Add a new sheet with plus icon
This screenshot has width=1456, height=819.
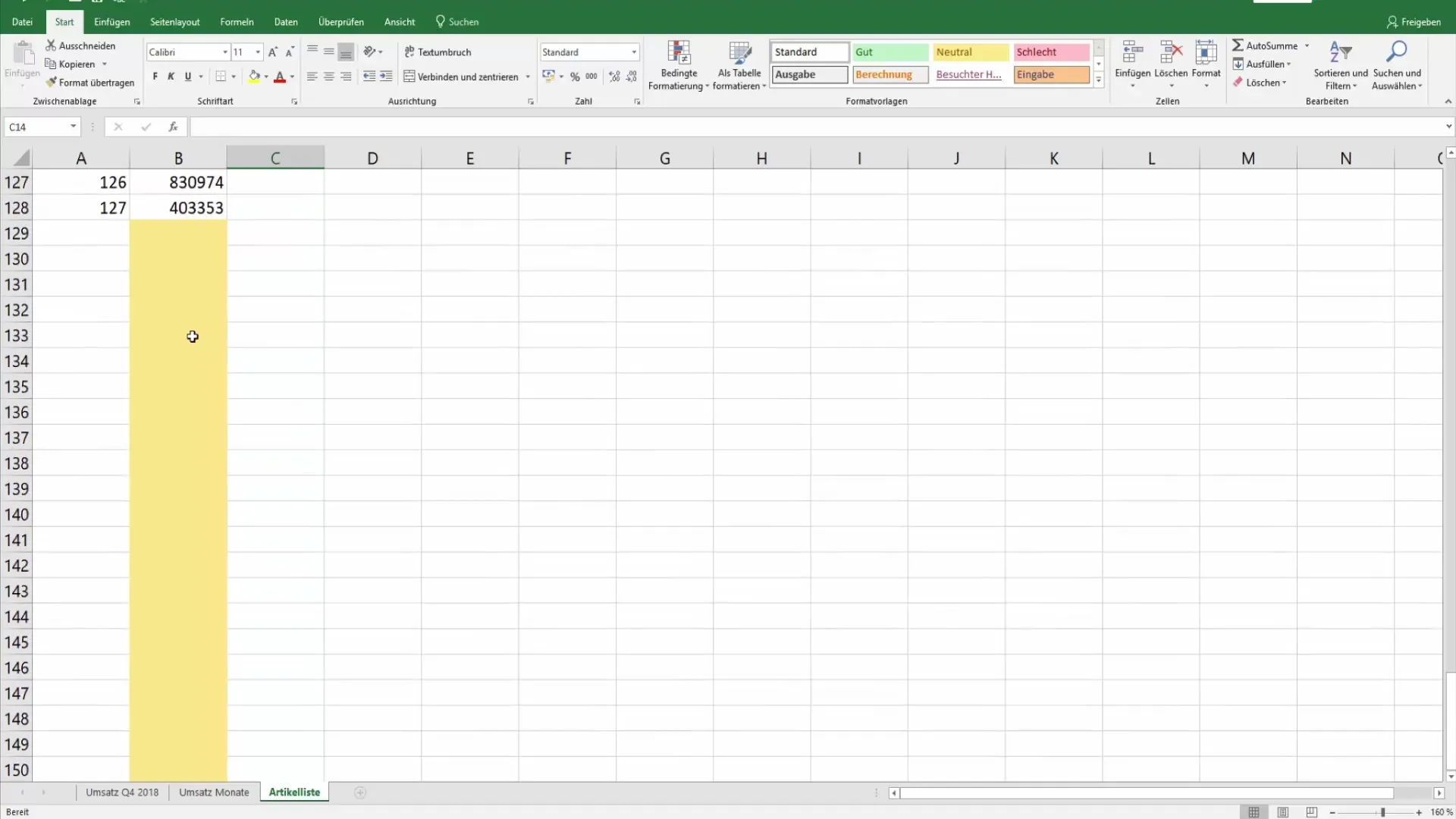[x=360, y=792]
